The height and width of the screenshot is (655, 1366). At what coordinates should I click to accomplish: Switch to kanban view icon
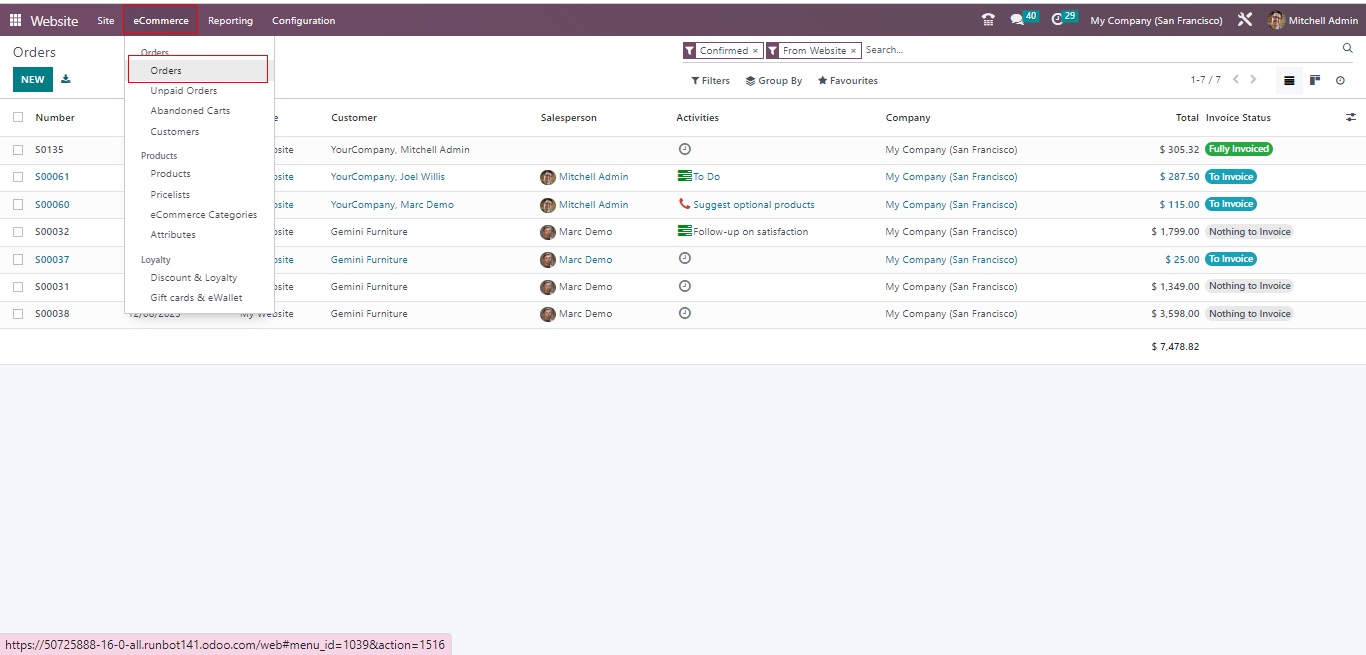[x=1315, y=80]
